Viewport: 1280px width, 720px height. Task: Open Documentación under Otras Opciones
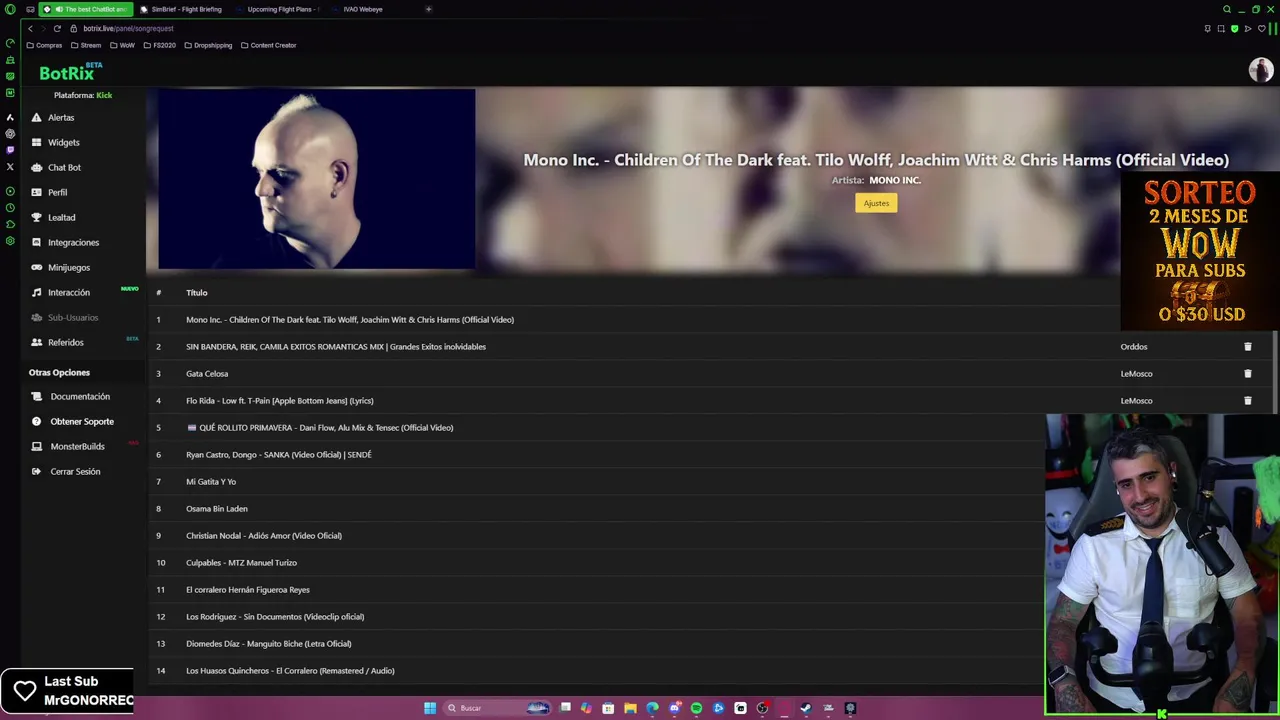pyautogui.click(x=80, y=396)
